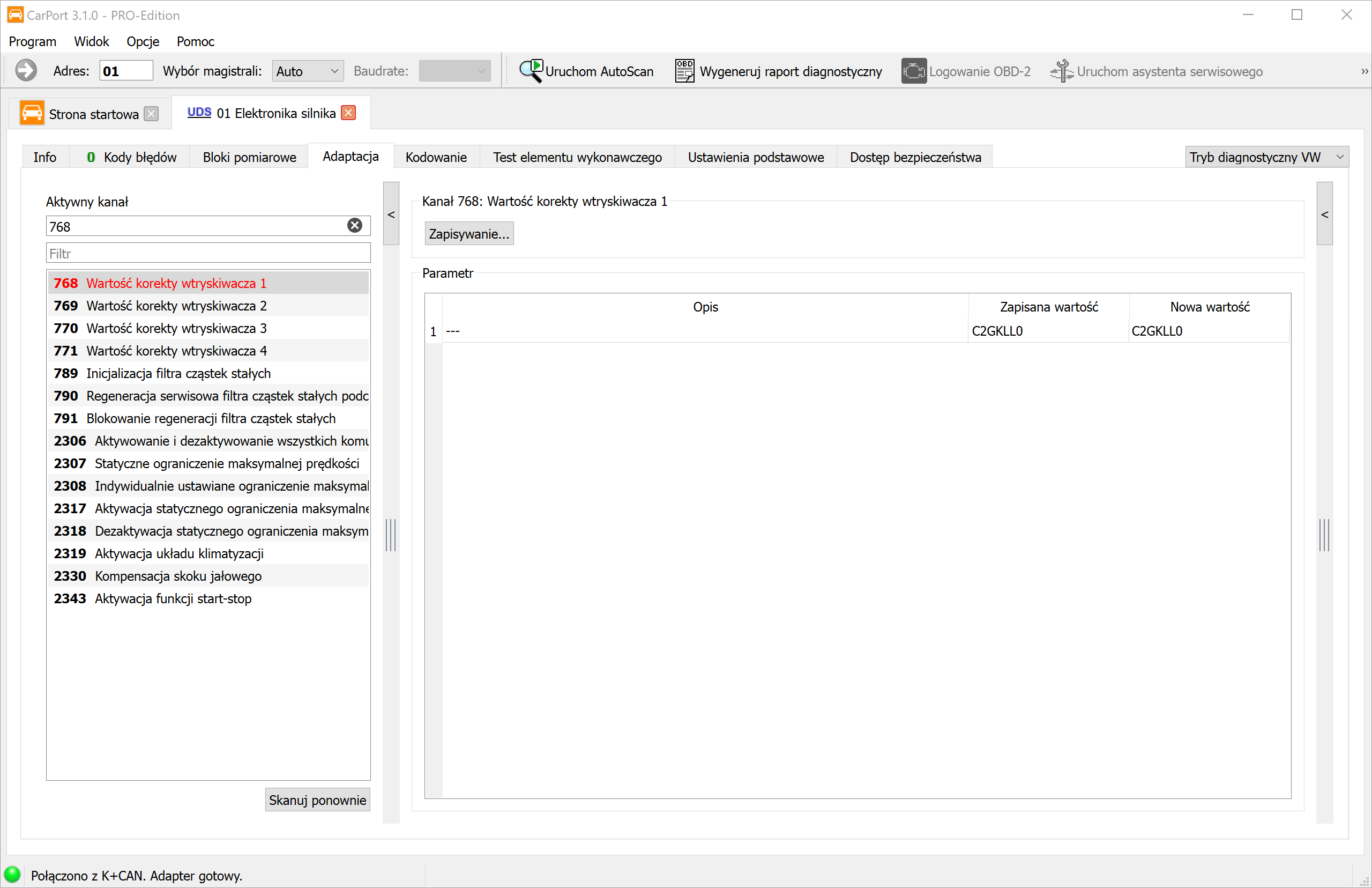Open the Baudrate dropdown
Image resolution: width=1372 pixels, height=888 pixels.
pos(454,71)
